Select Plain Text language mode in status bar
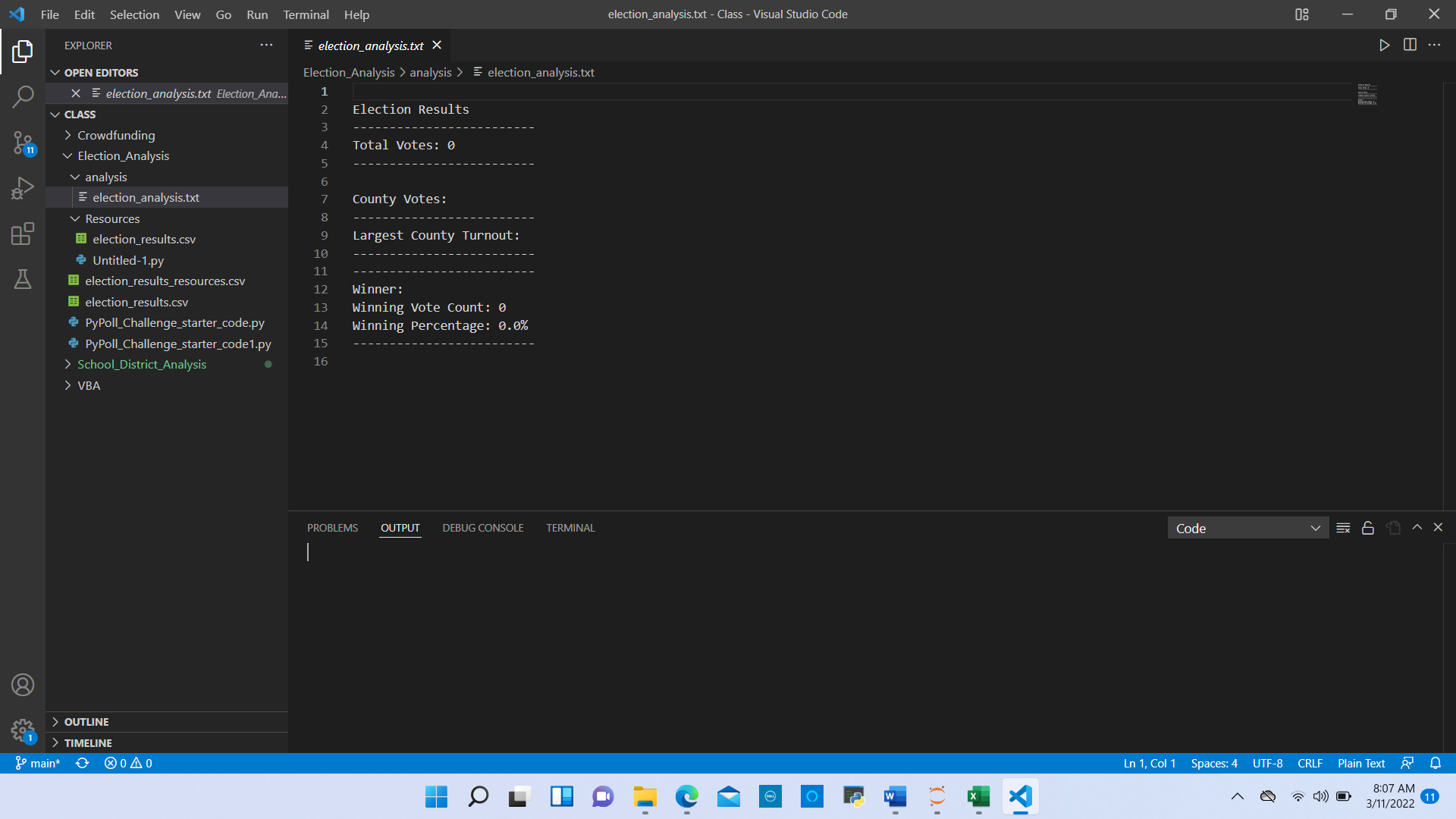The image size is (1456, 819). coord(1360,764)
